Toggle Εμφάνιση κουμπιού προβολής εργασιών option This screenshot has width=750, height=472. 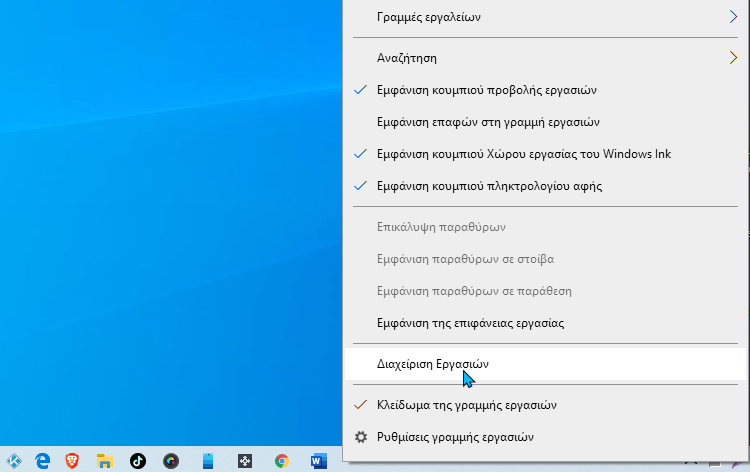545,90
